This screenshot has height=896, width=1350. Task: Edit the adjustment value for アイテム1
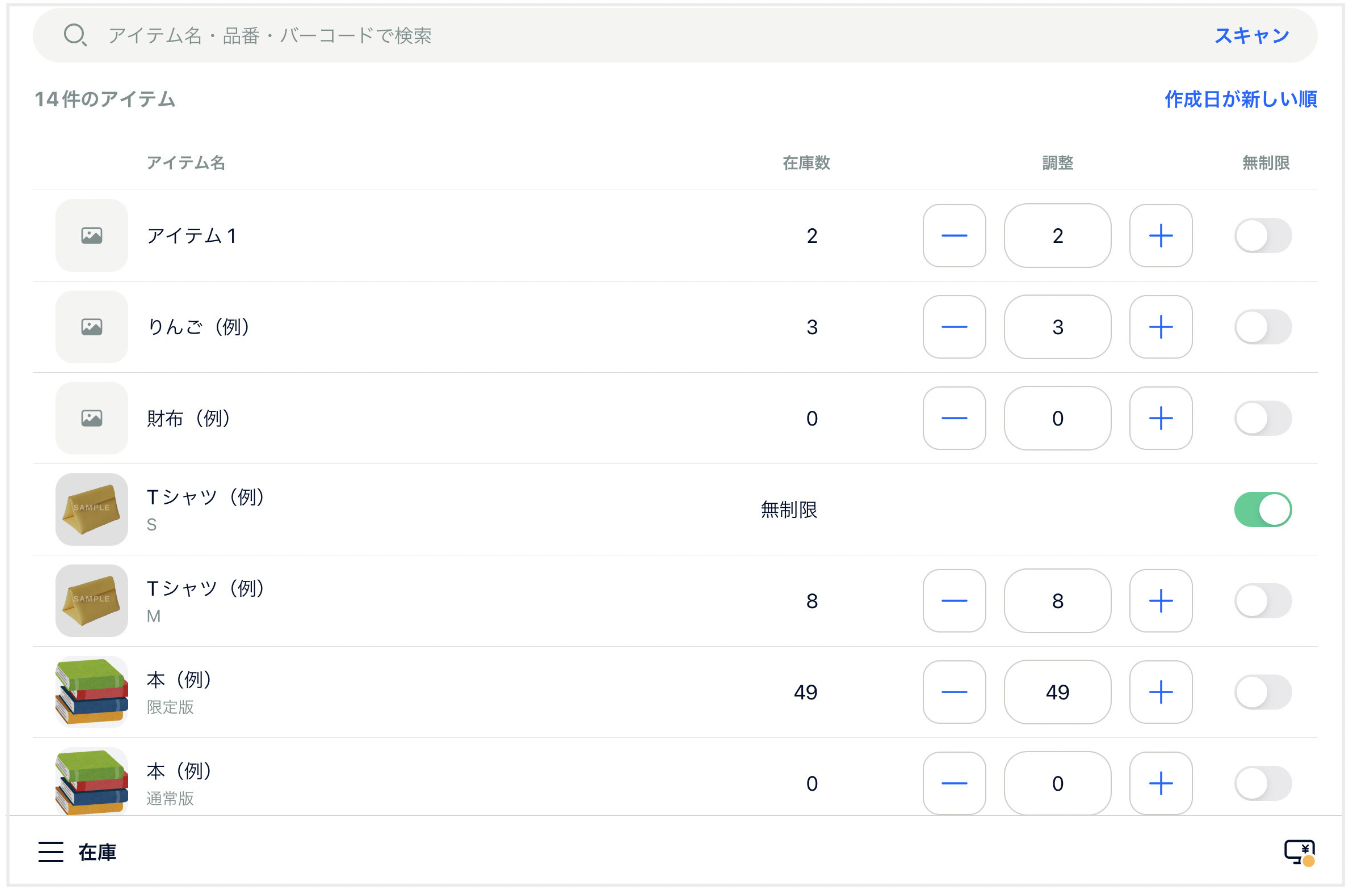[x=1057, y=236]
